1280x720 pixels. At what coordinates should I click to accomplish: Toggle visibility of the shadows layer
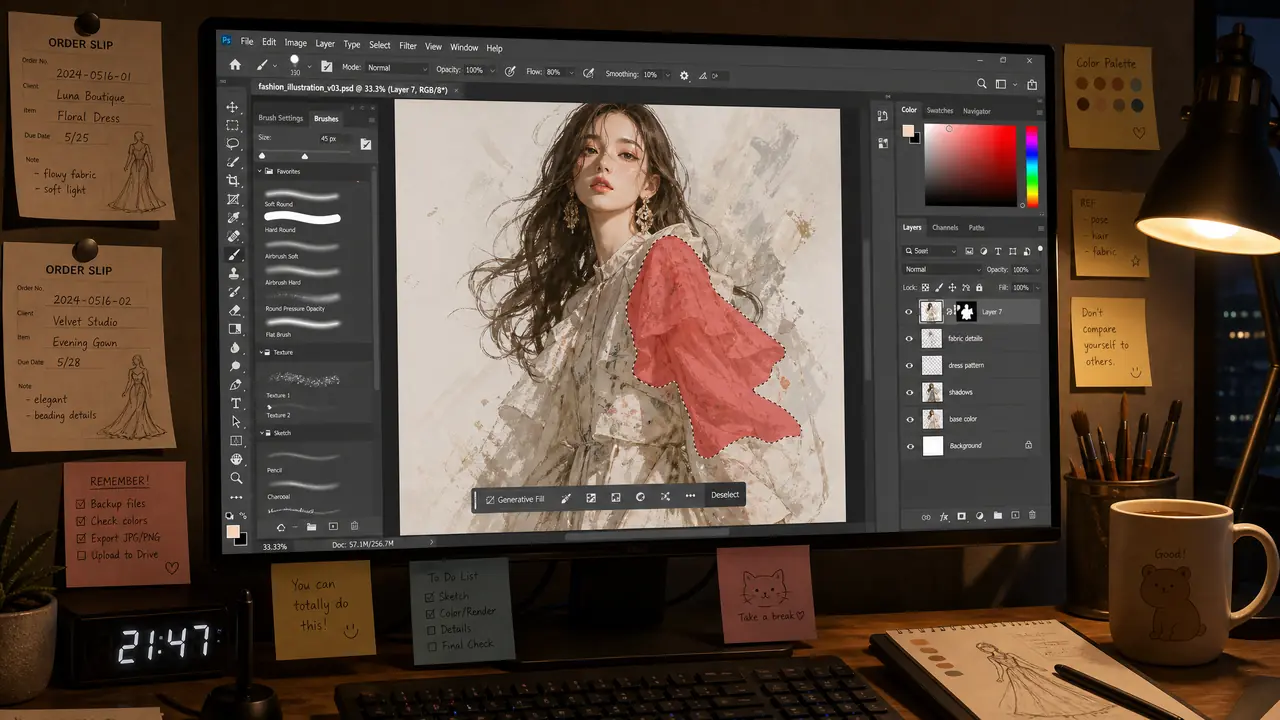click(909, 393)
